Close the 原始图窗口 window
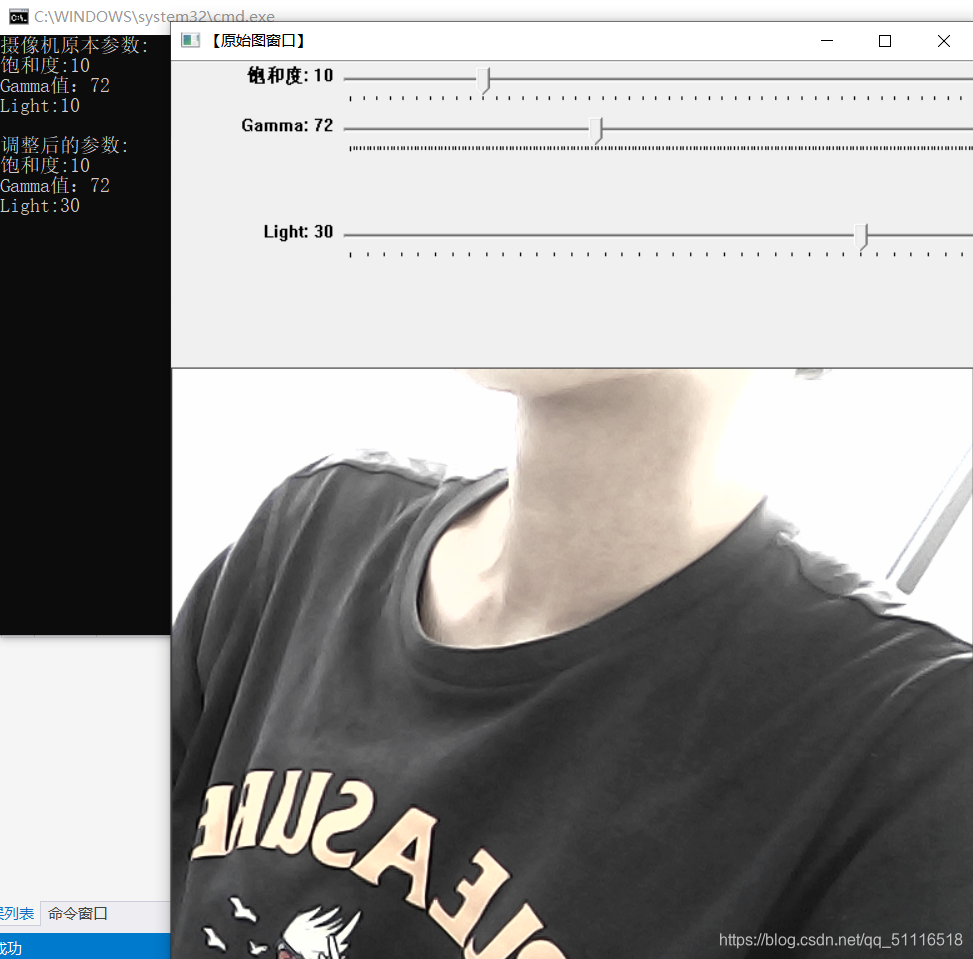 [943, 41]
